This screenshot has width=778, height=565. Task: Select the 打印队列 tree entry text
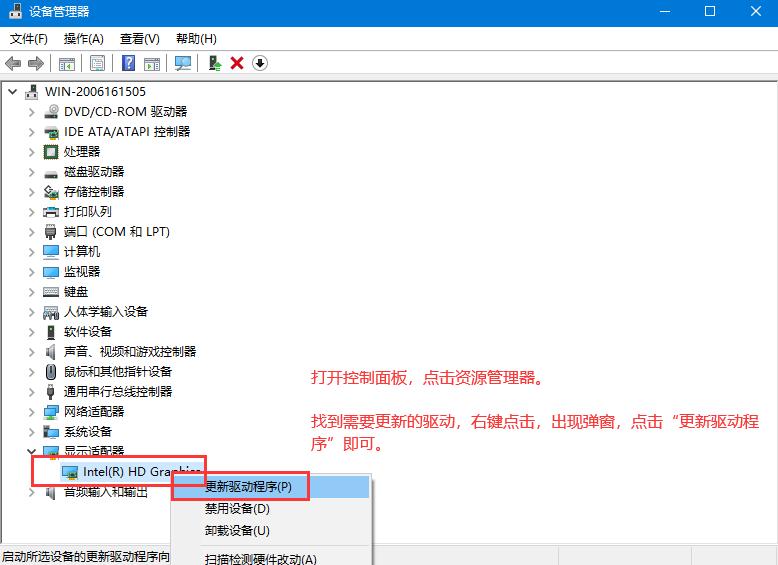click(x=88, y=212)
